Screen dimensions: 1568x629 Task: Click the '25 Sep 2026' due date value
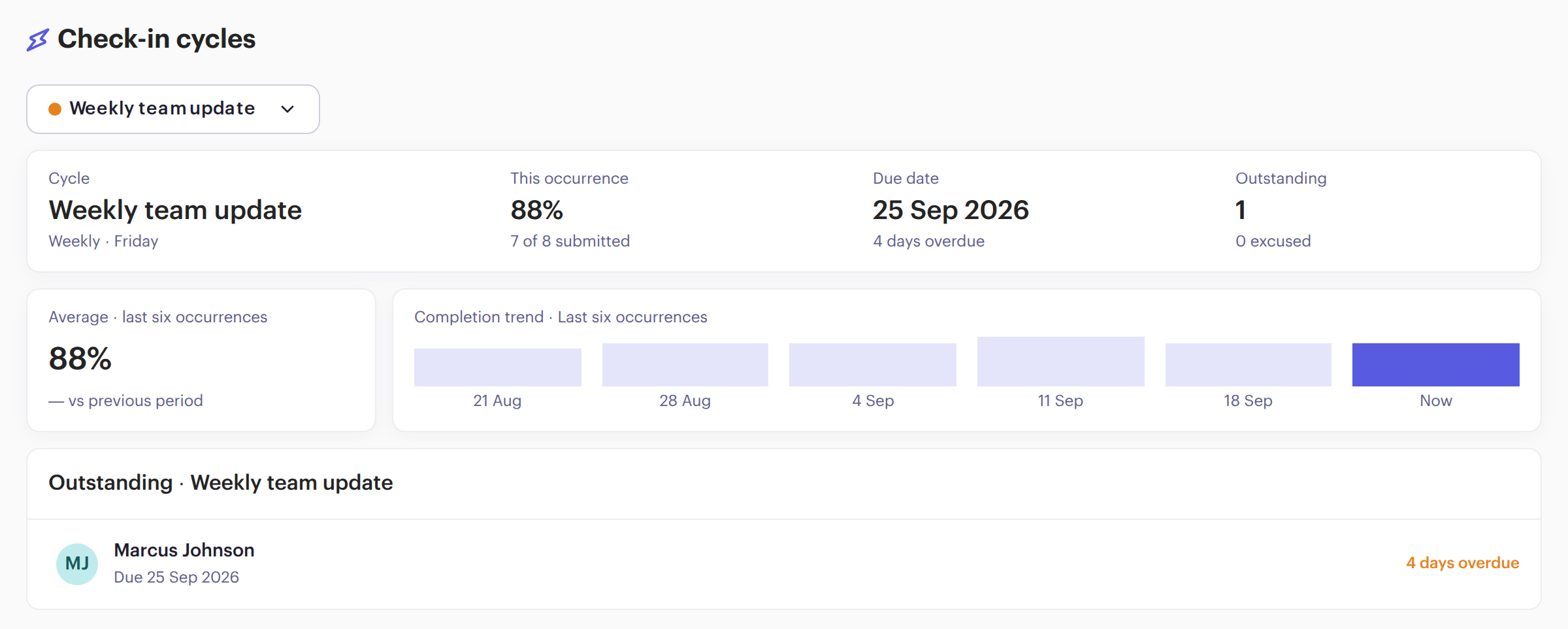point(951,211)
